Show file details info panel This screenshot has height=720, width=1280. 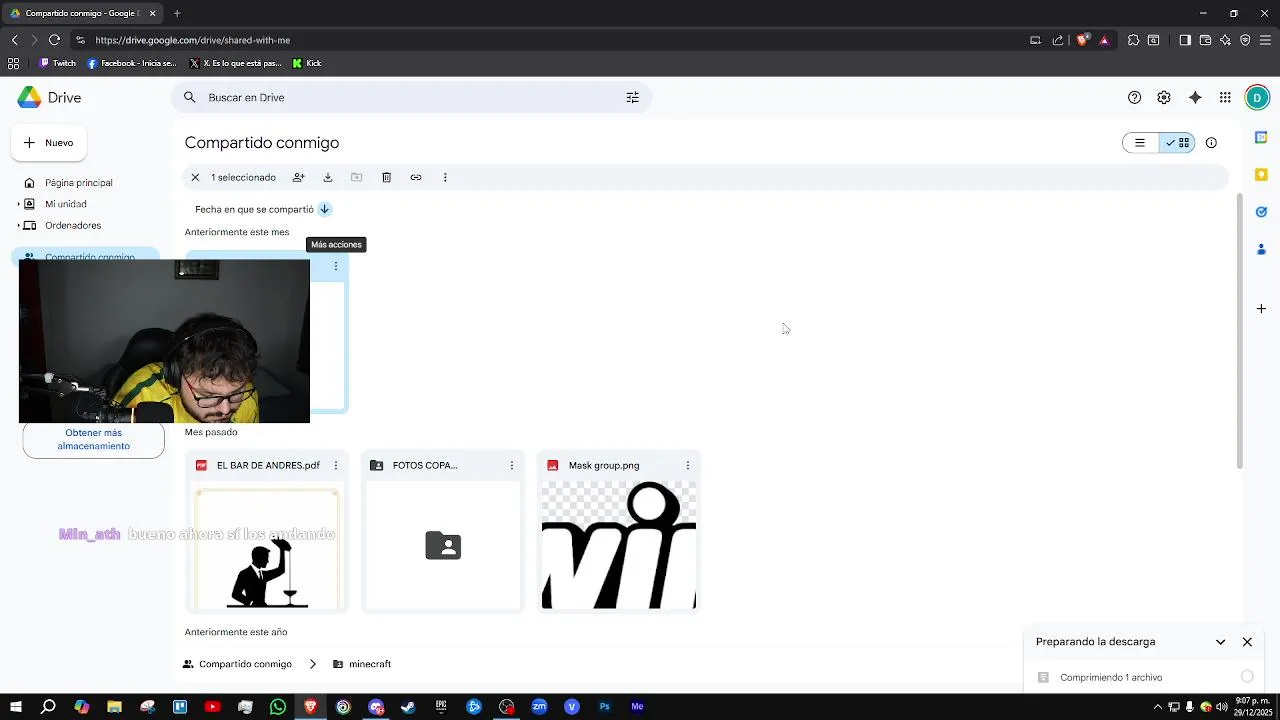click(x=1211, y=143)
